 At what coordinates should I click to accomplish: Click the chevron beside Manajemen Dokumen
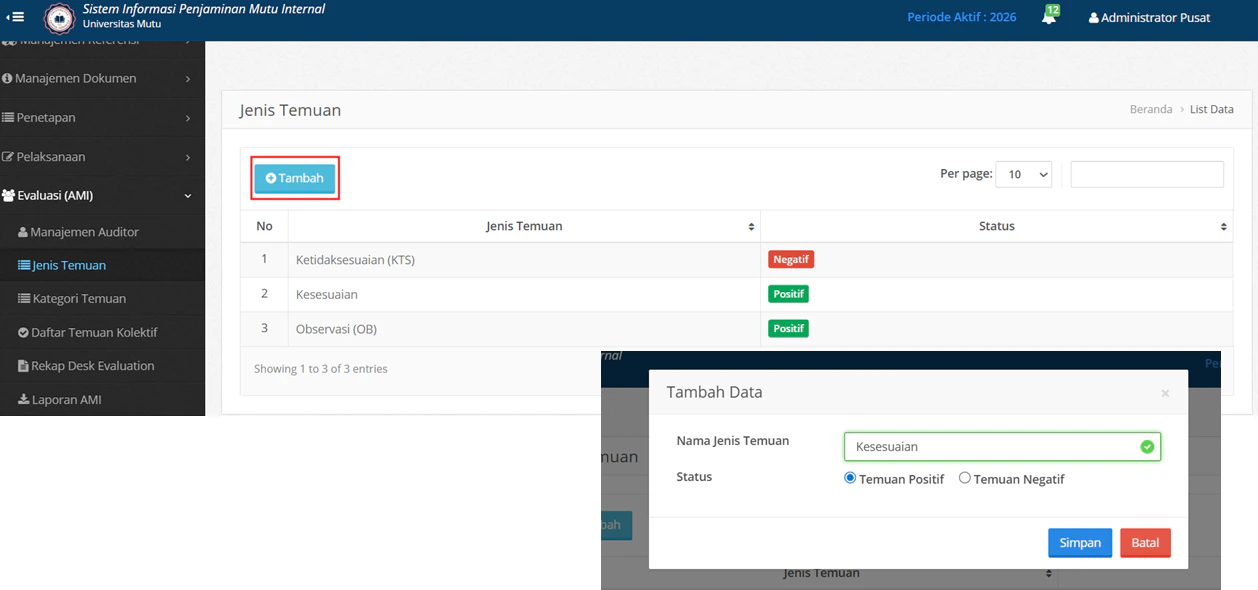188,79
